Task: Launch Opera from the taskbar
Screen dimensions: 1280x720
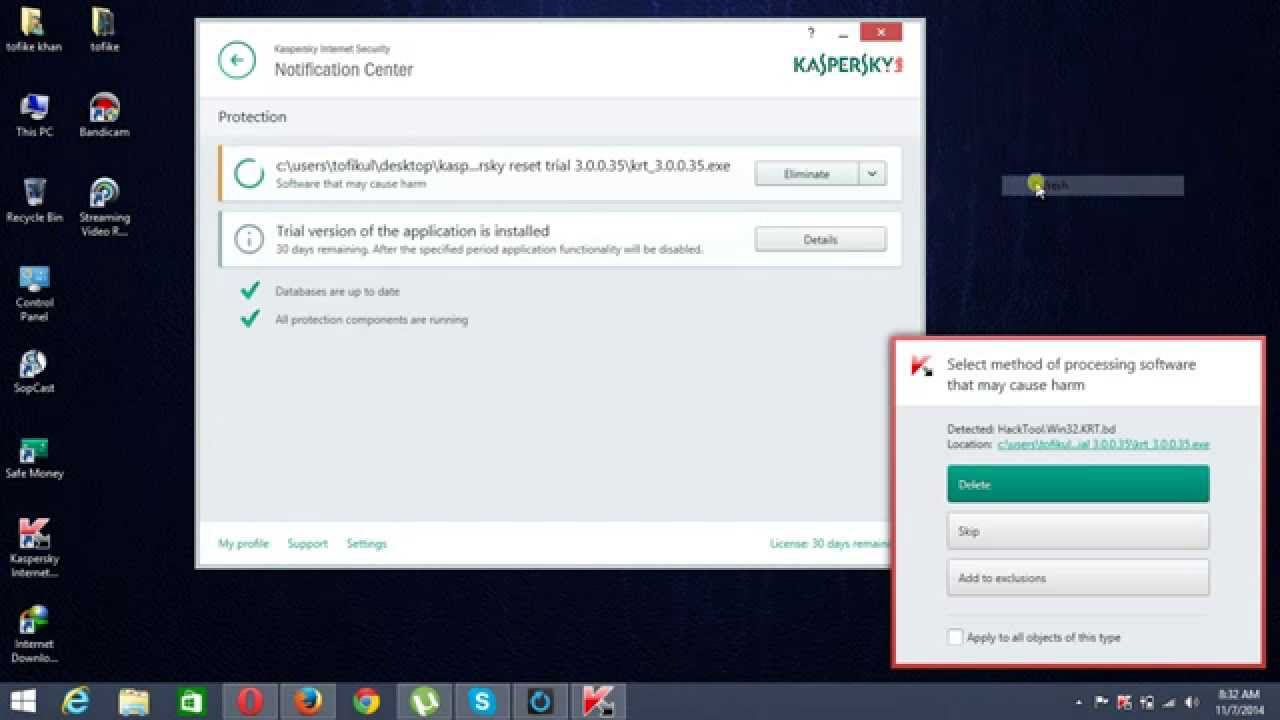Action: 250,701
